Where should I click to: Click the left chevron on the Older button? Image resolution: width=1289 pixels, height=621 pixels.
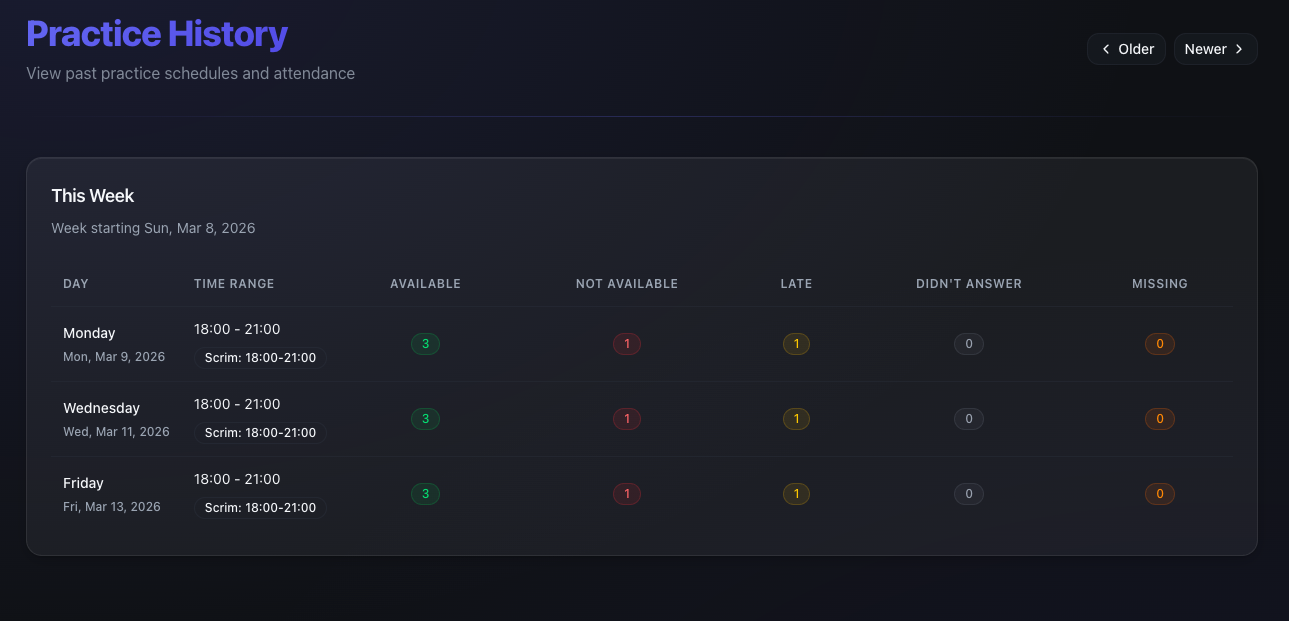click(x=1106, y=48)
